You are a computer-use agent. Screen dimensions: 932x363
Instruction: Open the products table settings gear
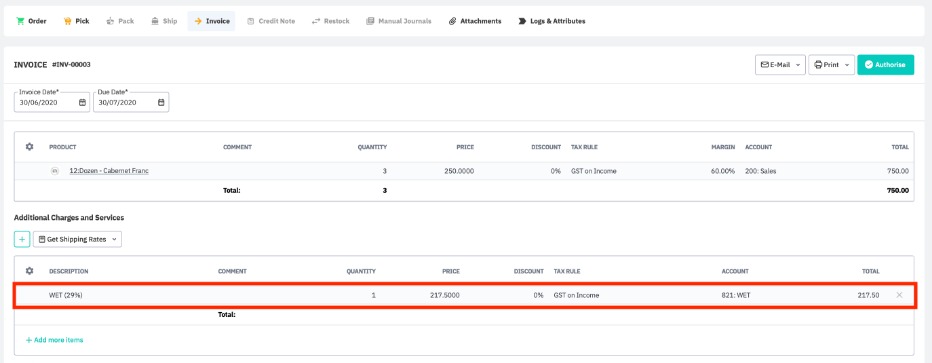pos(29,147)
